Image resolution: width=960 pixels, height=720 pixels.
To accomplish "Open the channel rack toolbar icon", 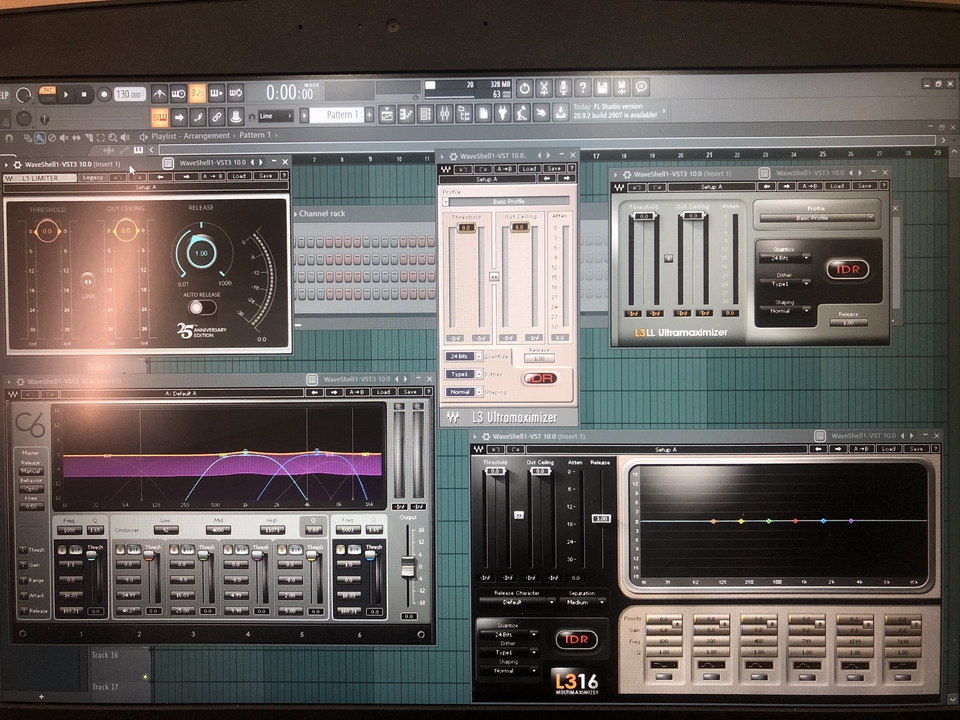I will coord(425,114).
